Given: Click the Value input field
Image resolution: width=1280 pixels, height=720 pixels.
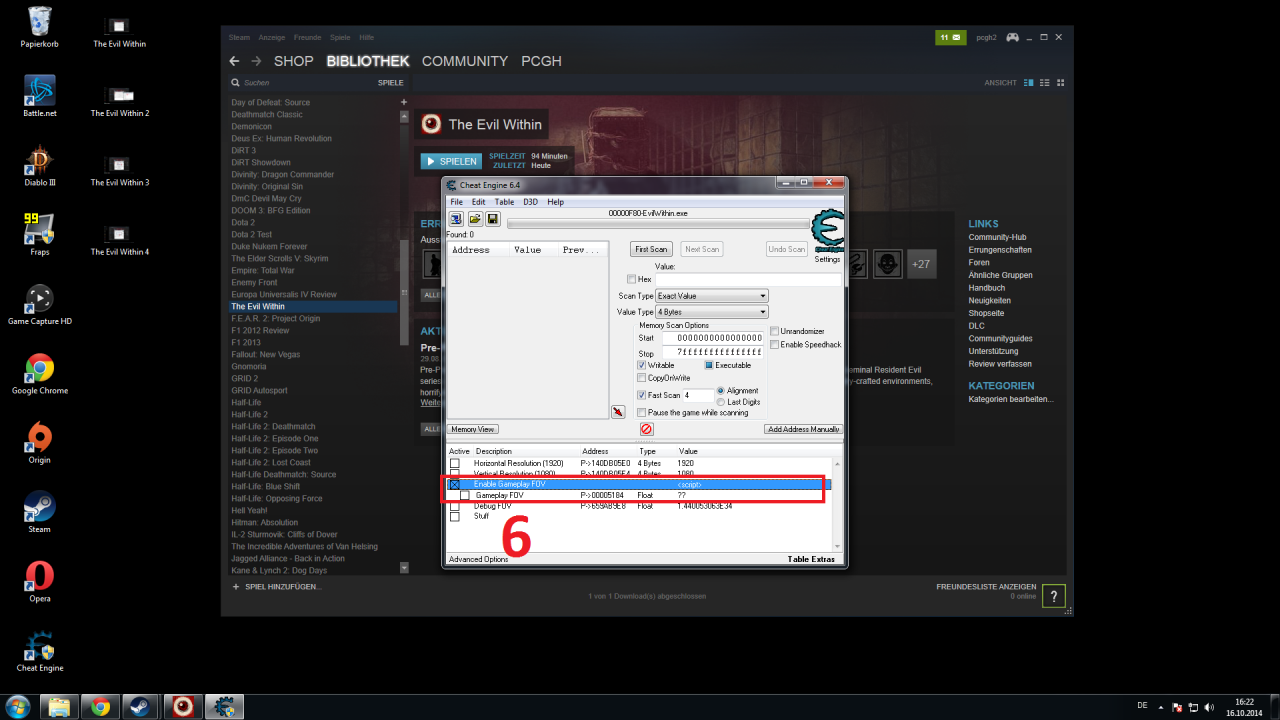Looking at the screenshot, I should tap(748, 279).
